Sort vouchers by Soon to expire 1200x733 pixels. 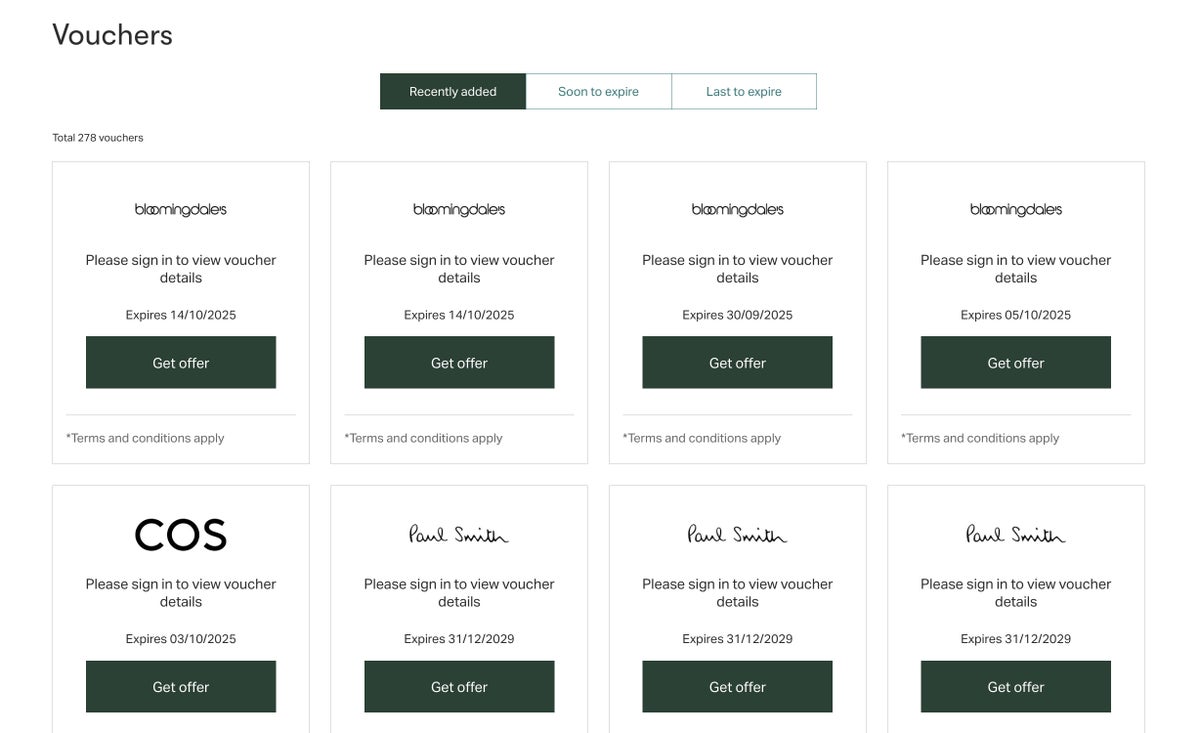[598, 92]
